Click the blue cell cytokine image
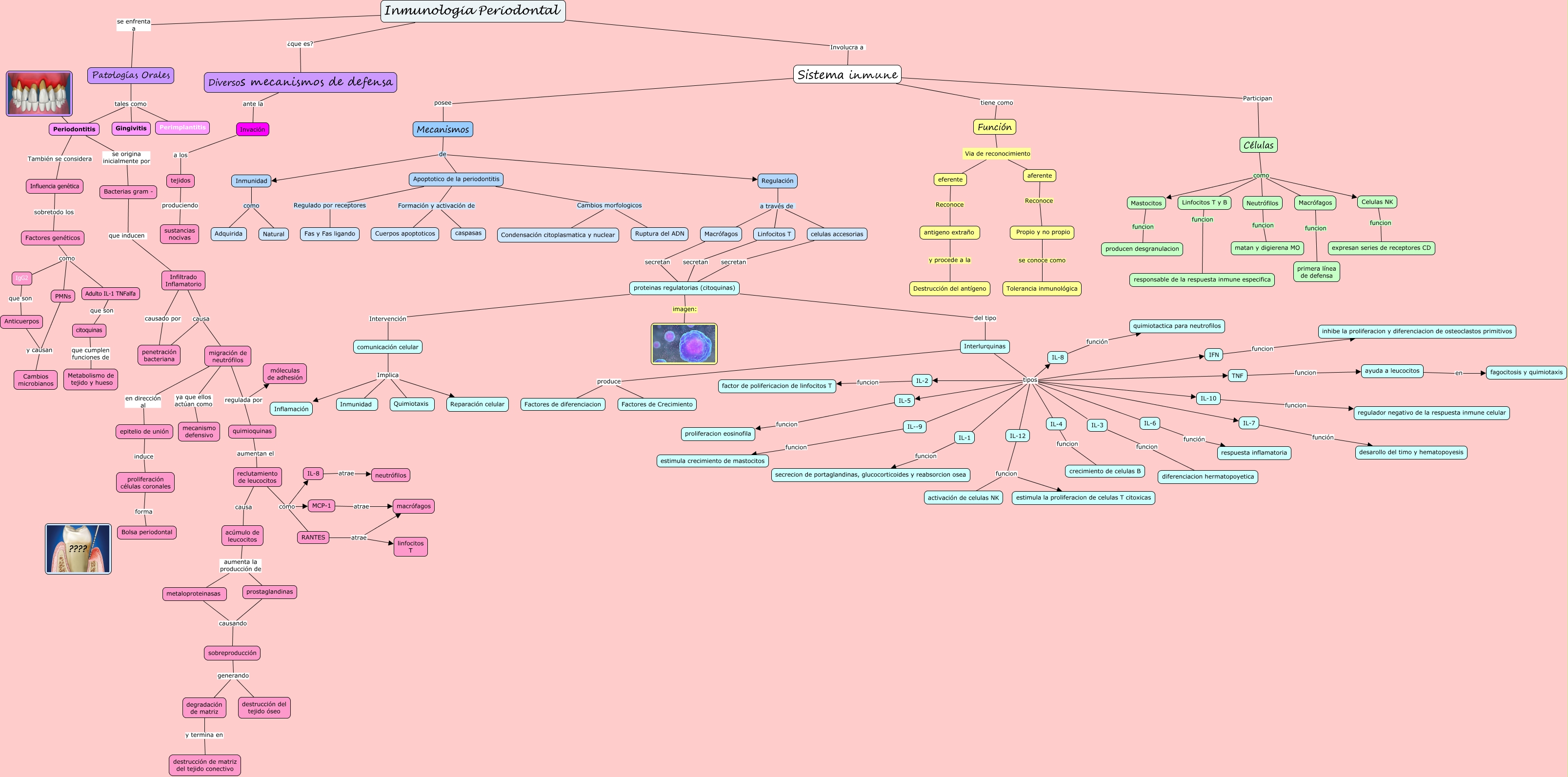Screen dimensions: 1568x777 pyautogui.click(x=683, y=344)
